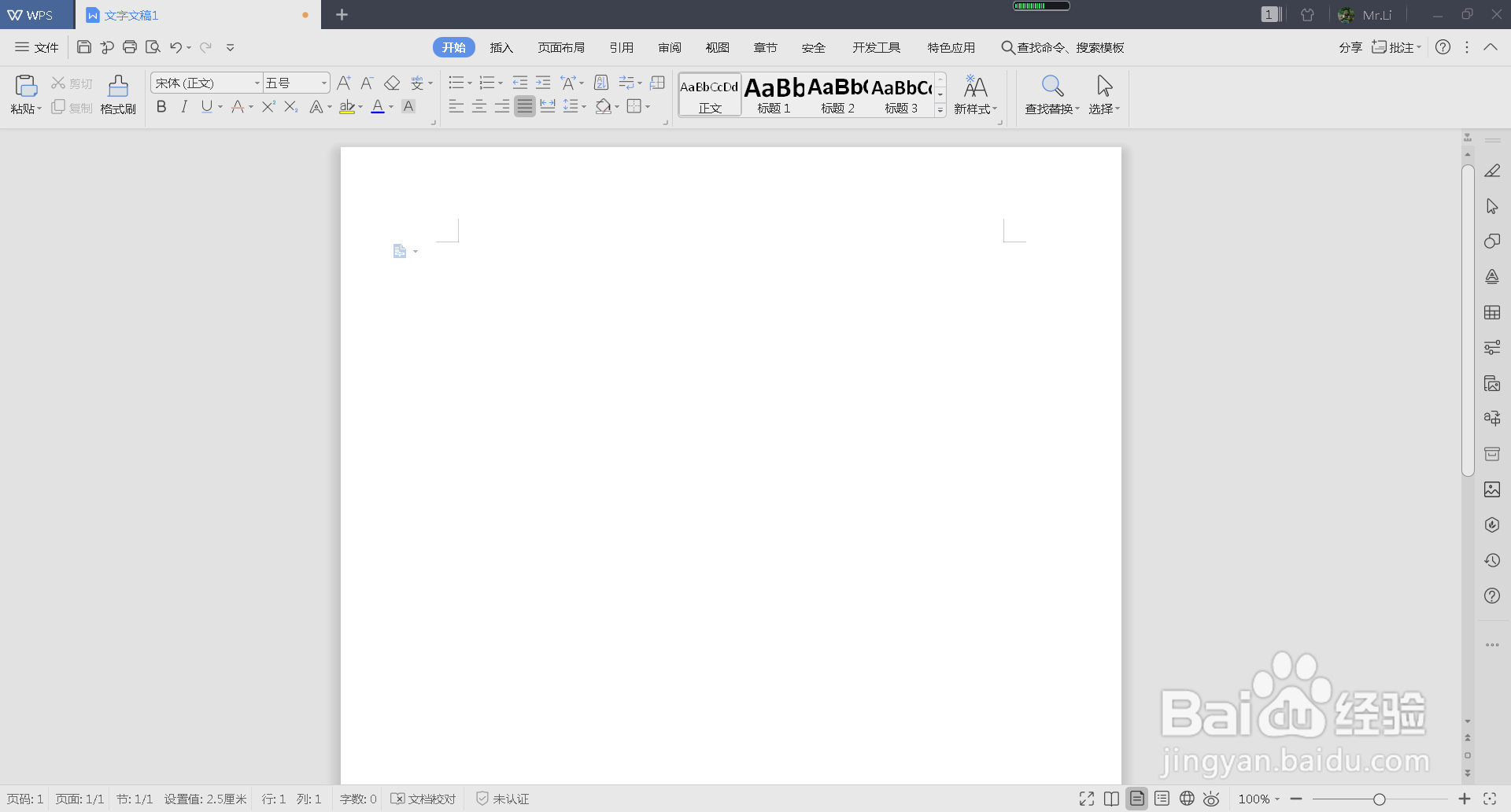Apply the 标题 1 heading style
Screen dimensions: 1511x812
click(774, 94)
